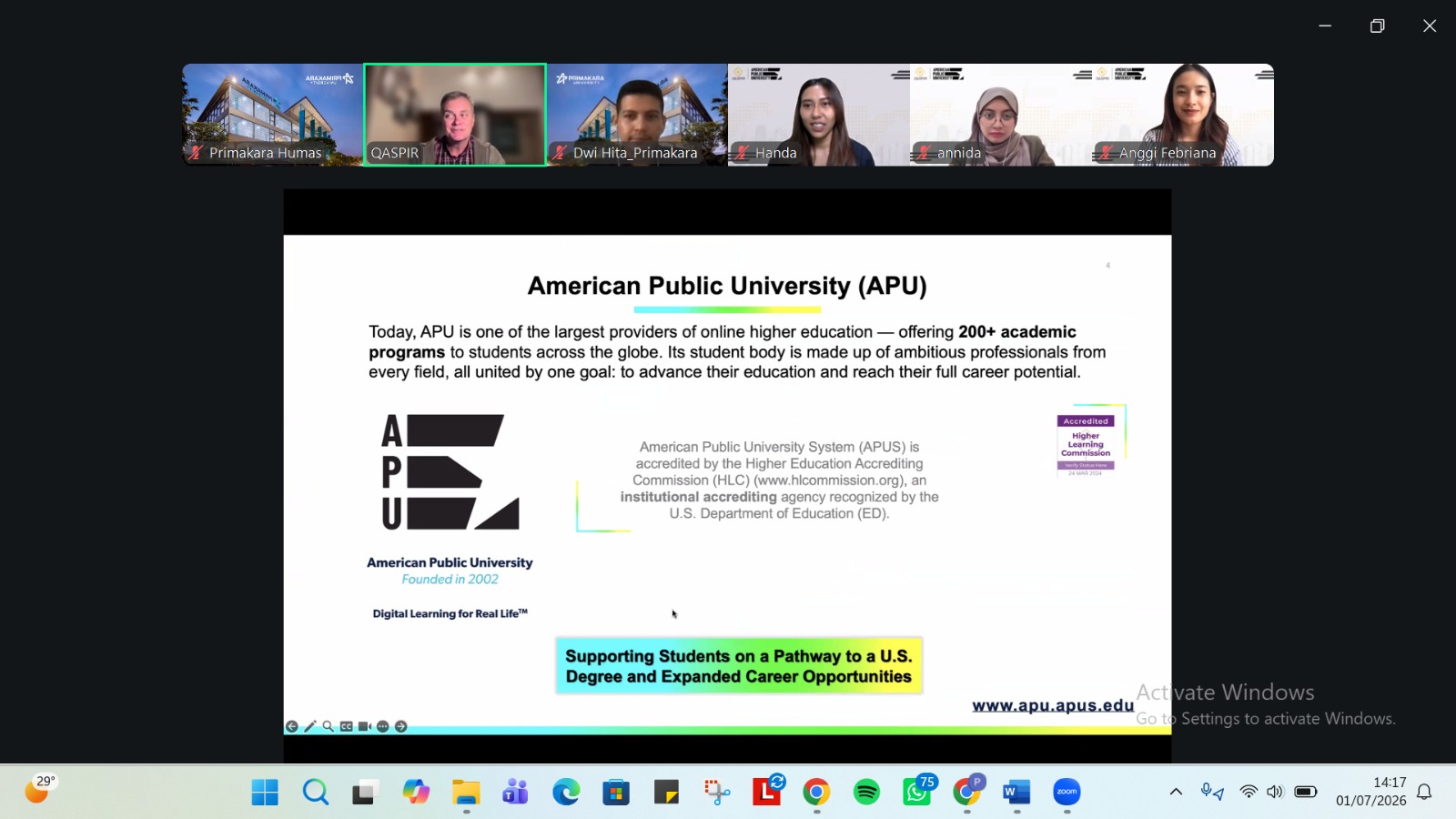Open Microsoft Store from the taskbar

(x=616, y=793)
